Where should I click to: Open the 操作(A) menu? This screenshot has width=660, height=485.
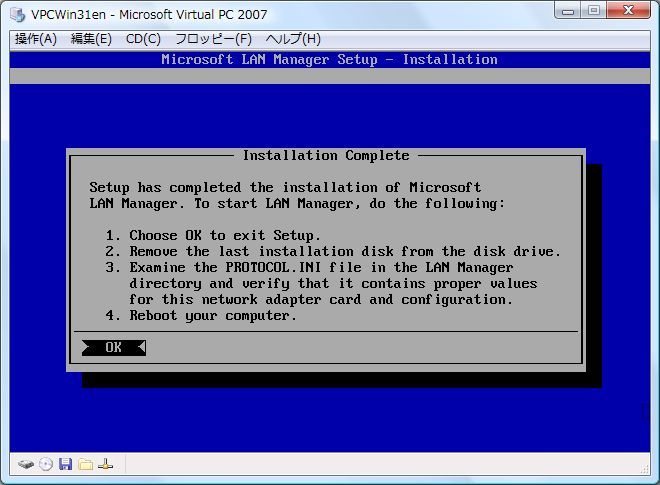click(36, 39)
